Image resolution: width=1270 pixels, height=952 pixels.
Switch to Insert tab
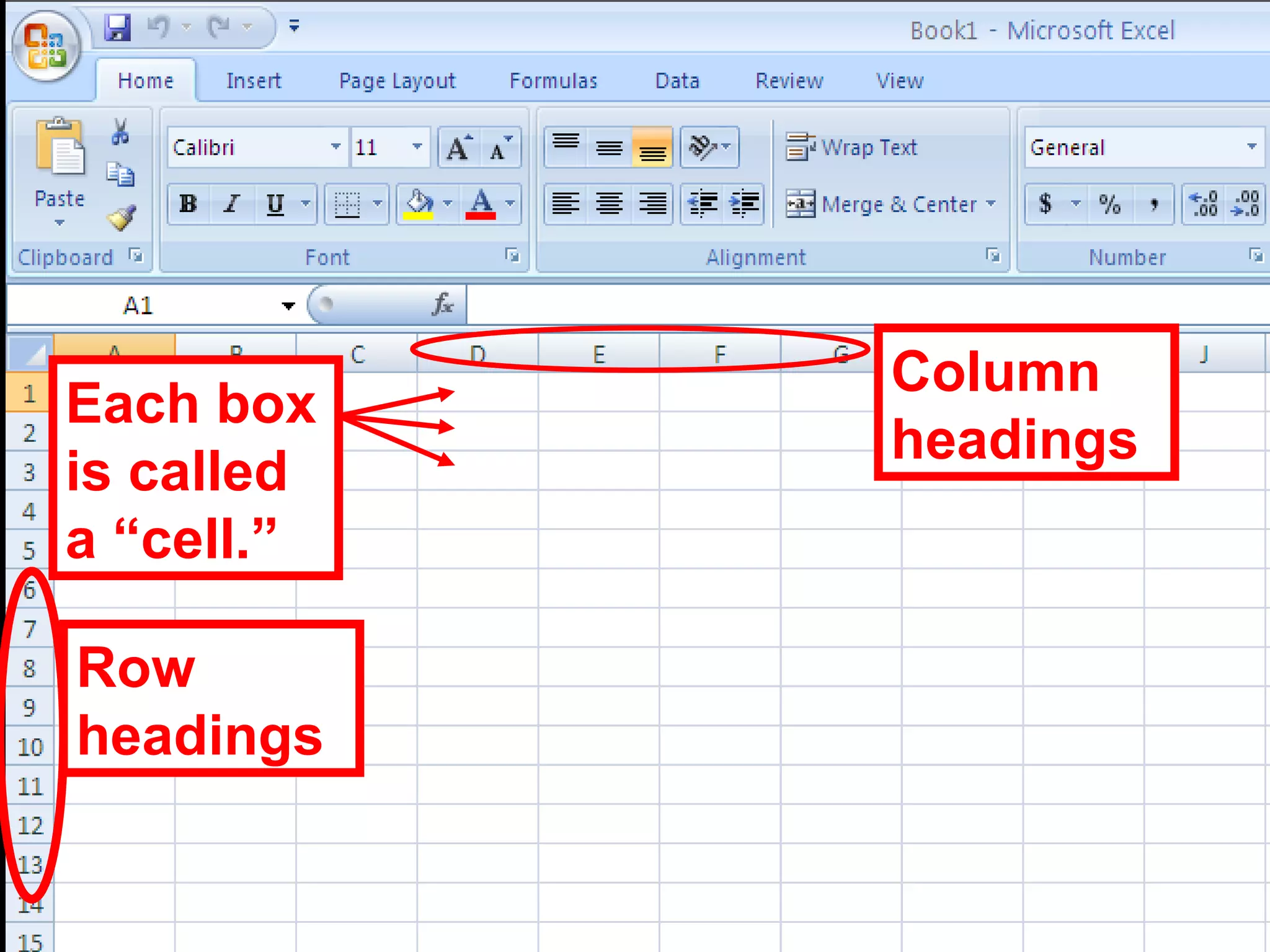(254, 81)
